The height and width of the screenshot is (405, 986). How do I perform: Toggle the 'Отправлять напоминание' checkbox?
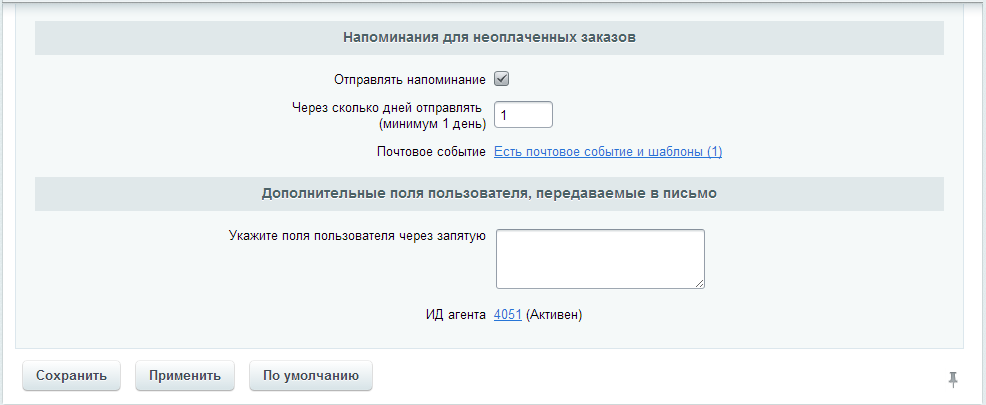(x=501, y=79)
